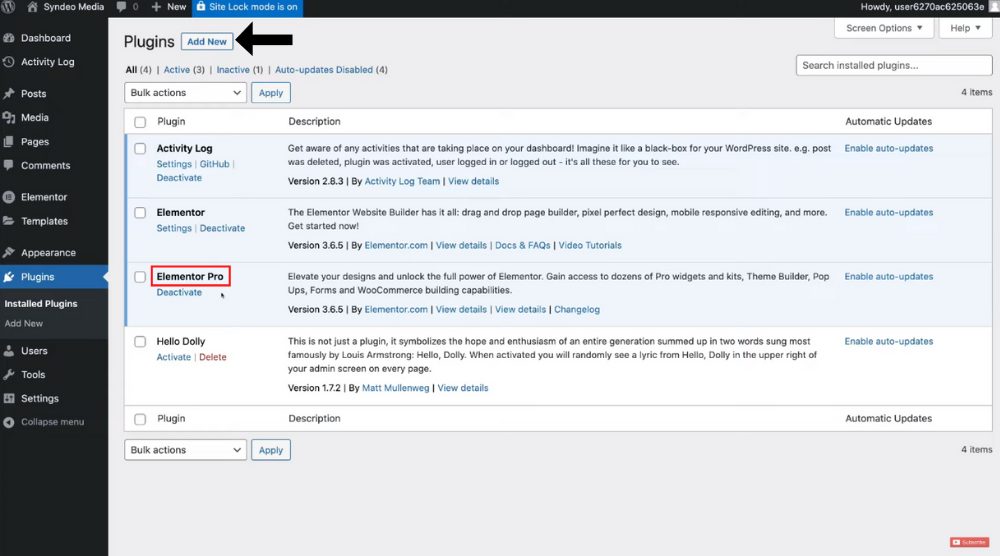1000x556 pixels.
Task: Open Elementor plugin Settings link
Action: 174,228
